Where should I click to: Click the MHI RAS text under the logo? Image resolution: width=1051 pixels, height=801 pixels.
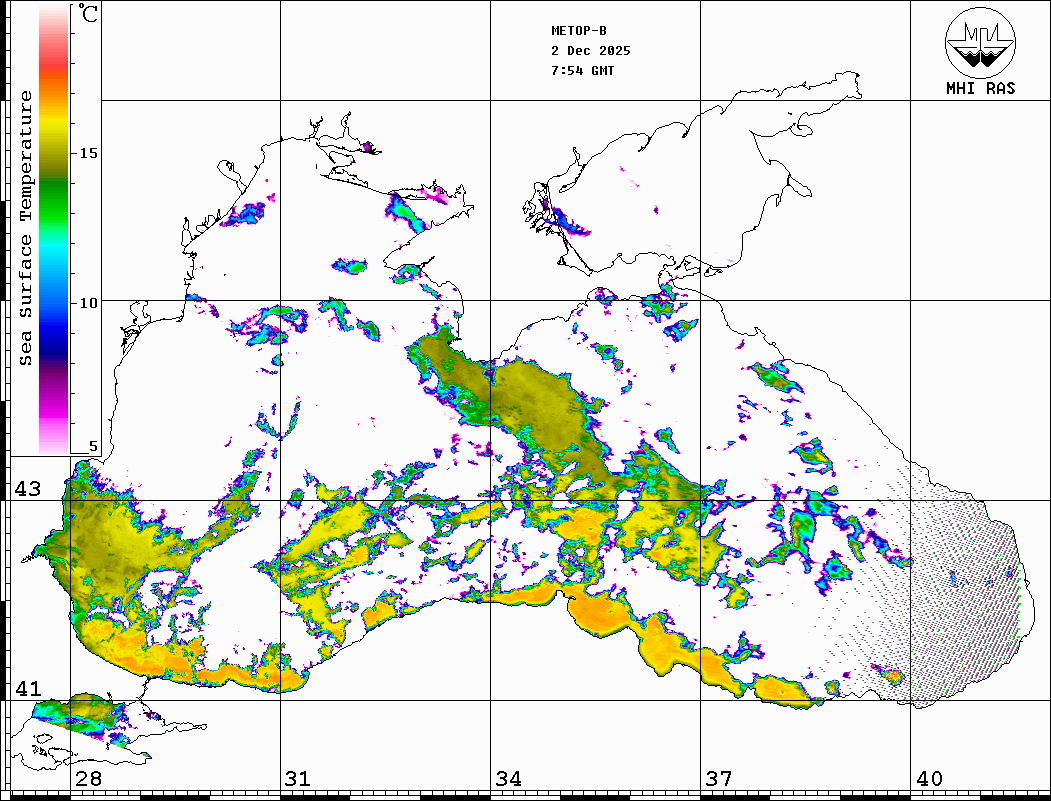click(980, 89)
